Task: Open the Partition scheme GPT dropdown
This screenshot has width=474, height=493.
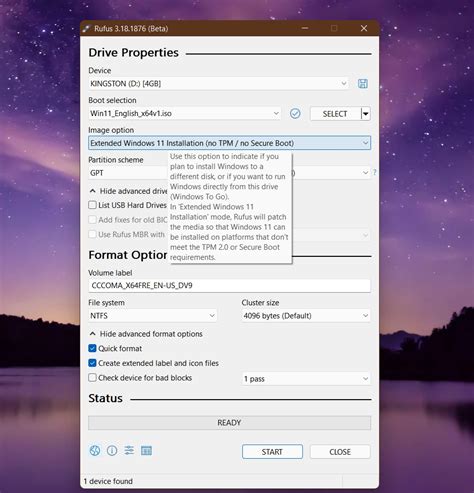Action: click(128, 173)
